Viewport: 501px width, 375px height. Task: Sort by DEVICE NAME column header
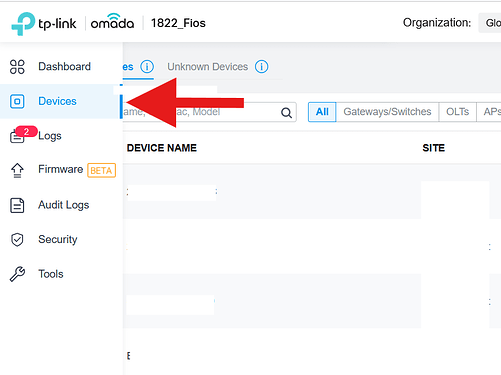coord(162,148)
